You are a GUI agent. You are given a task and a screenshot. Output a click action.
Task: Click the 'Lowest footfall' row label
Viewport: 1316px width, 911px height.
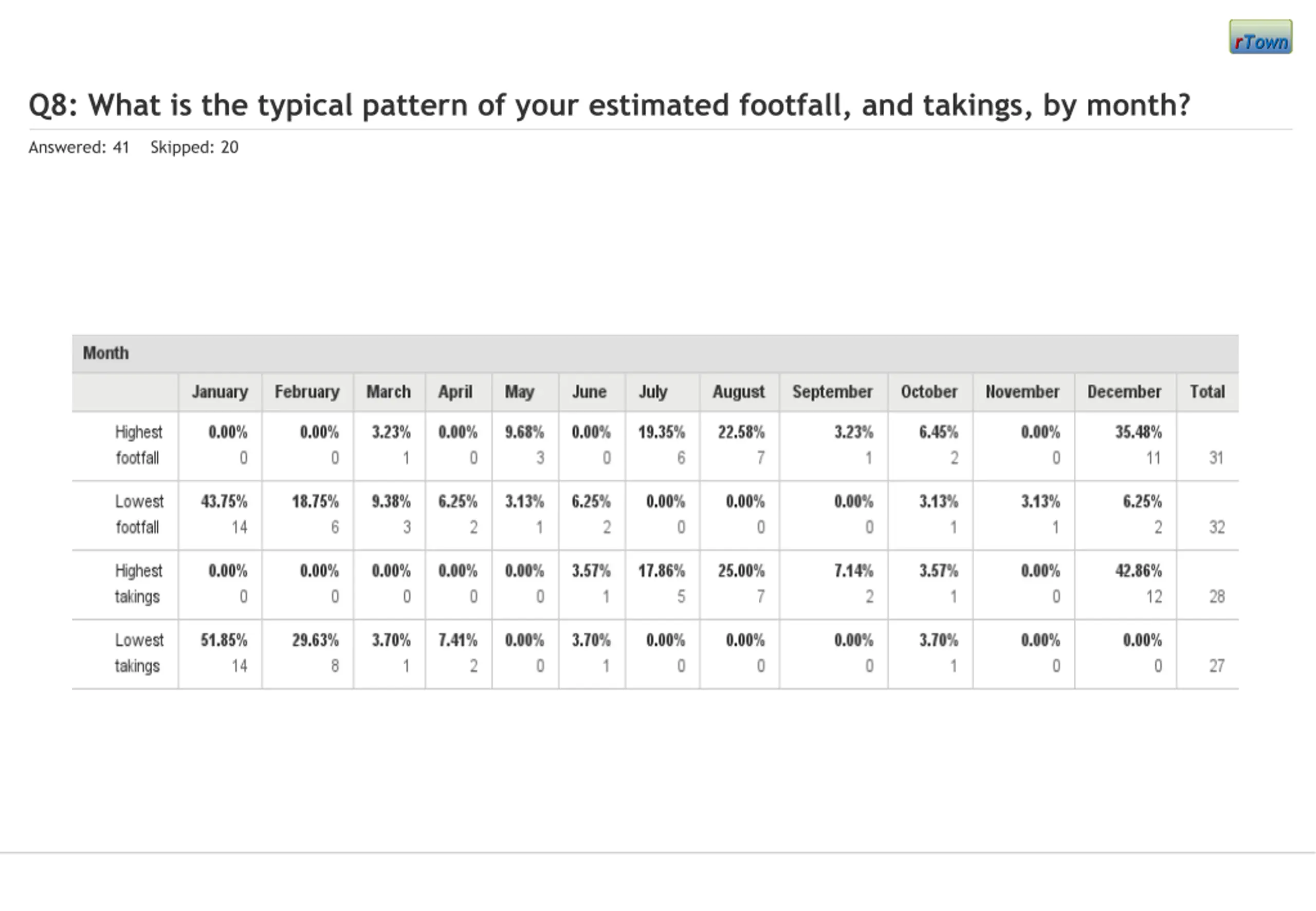[x=138, y=514]
